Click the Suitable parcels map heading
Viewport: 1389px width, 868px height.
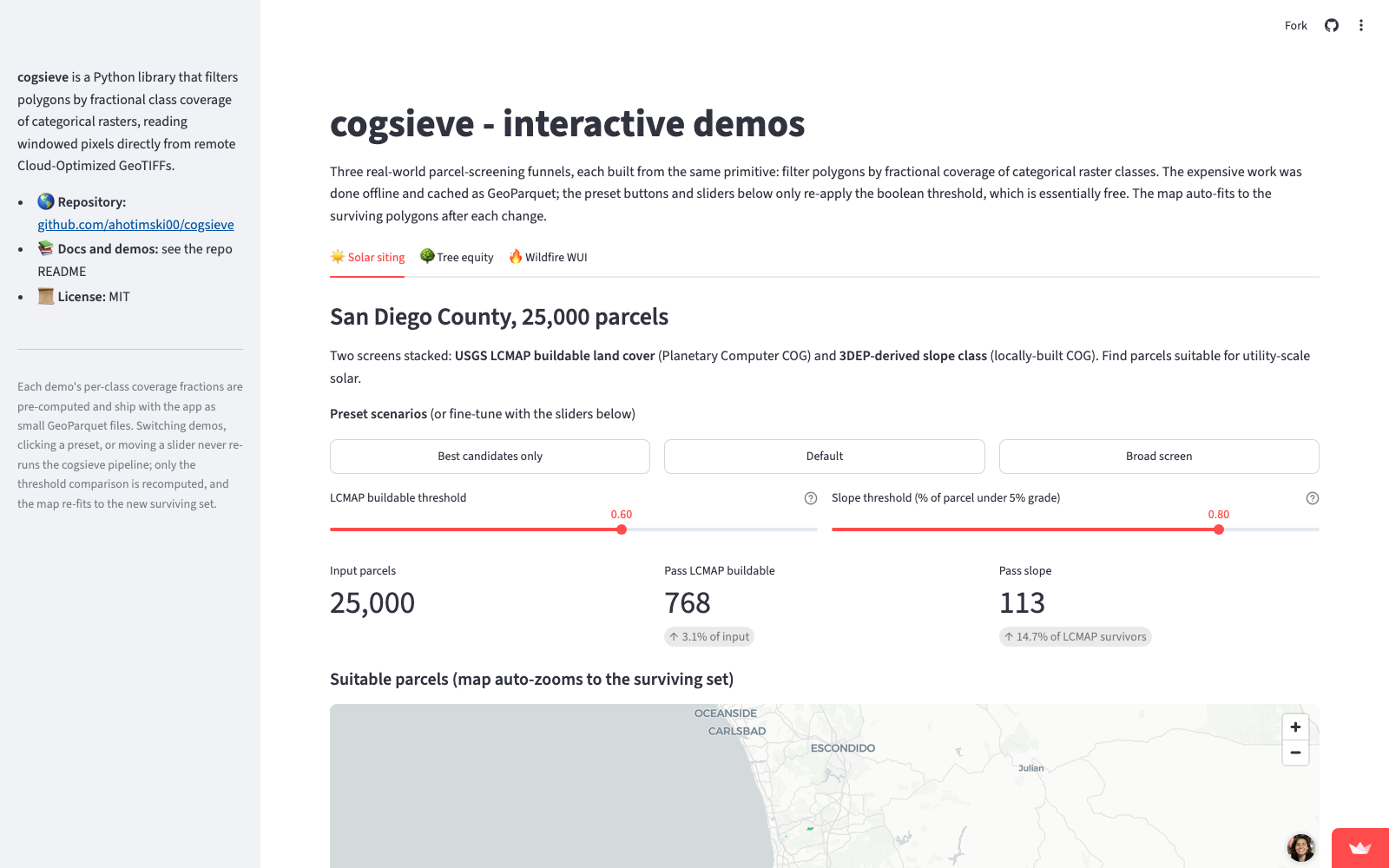point(531,680)
